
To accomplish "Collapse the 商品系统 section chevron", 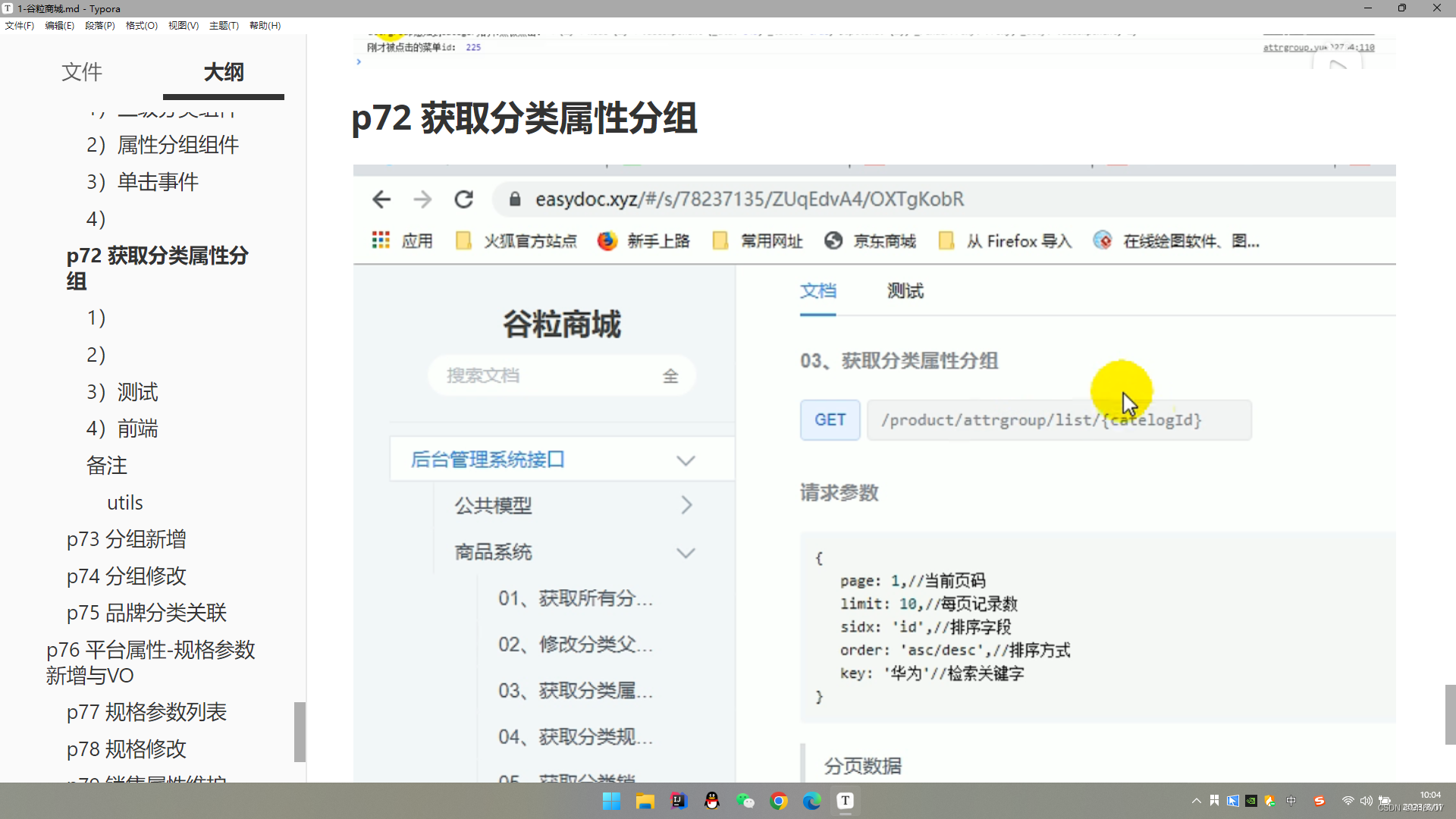I will (x=686, y=553).
